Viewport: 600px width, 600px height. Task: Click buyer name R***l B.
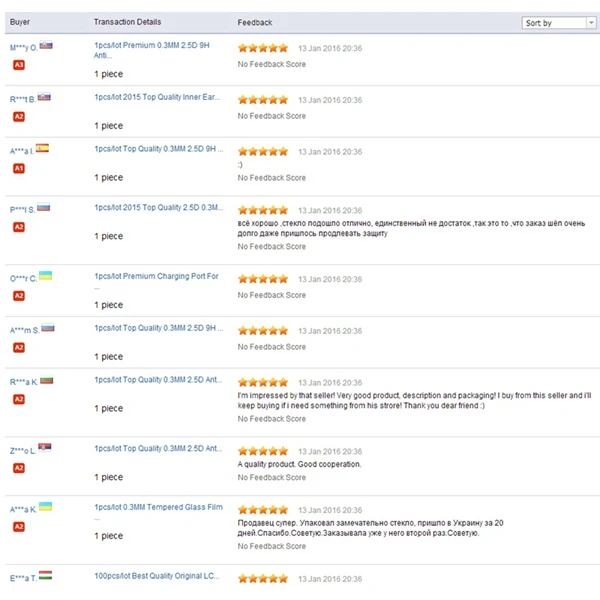tap(22, 99)
